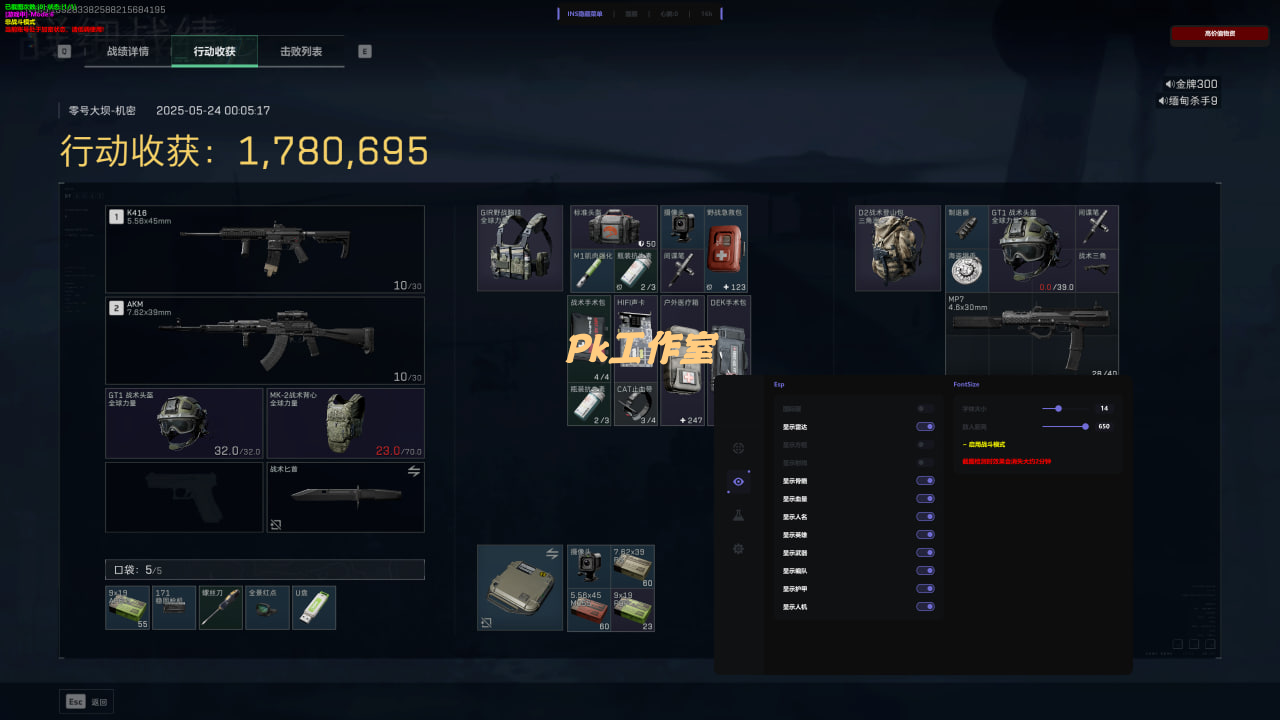Click the MK-2 tactical vest armor slot
The width and height of the screenshot is (1280, 720).
click(x=345, y=423)
